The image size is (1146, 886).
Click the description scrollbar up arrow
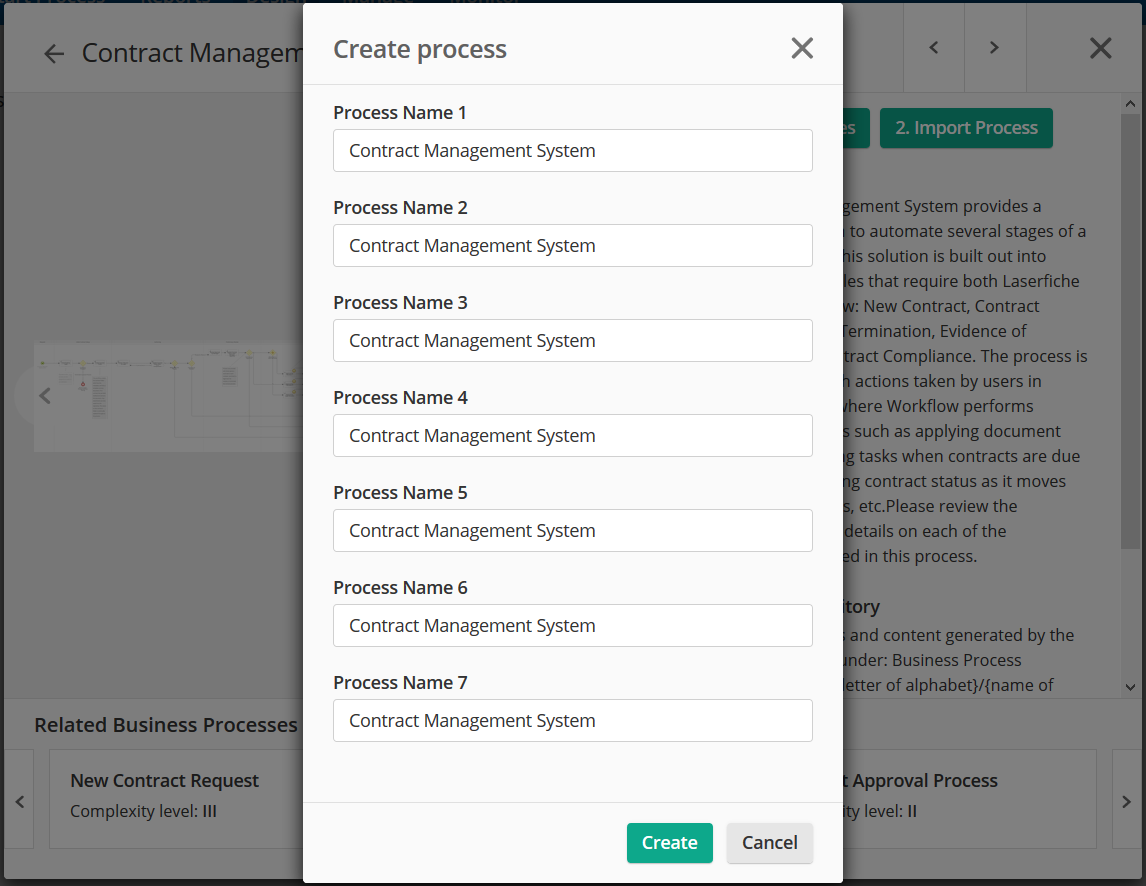[1131, 104]
